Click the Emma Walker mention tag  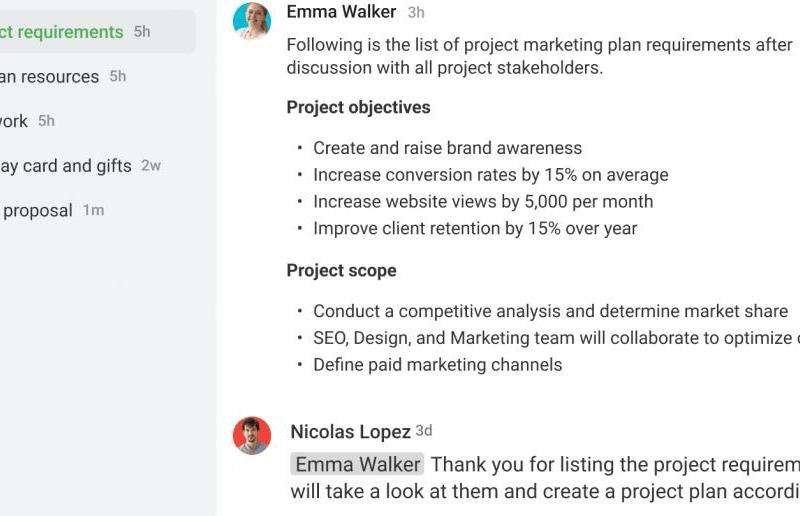click(x=357, y=464)
